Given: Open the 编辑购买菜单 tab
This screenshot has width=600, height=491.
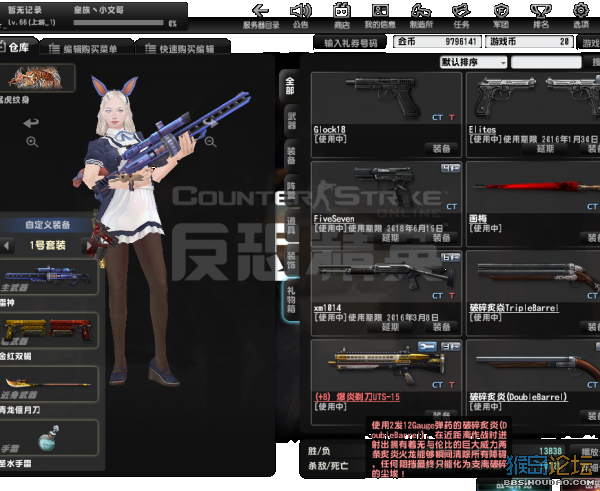Looking at the screenshot, I should point(86,48).
